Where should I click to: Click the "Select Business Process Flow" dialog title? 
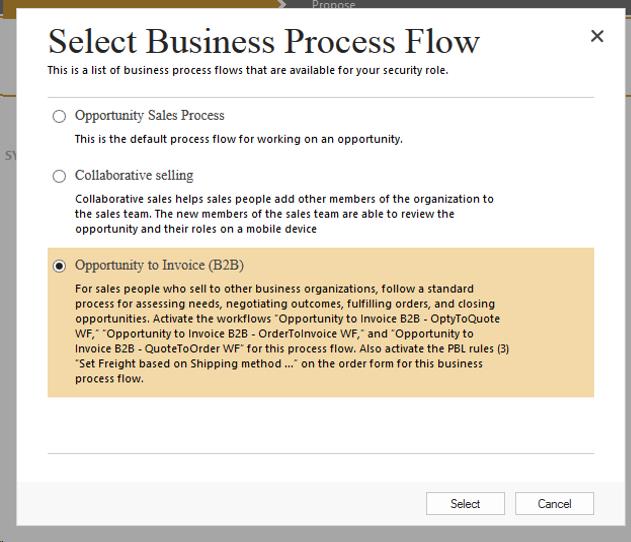[264, 41]
